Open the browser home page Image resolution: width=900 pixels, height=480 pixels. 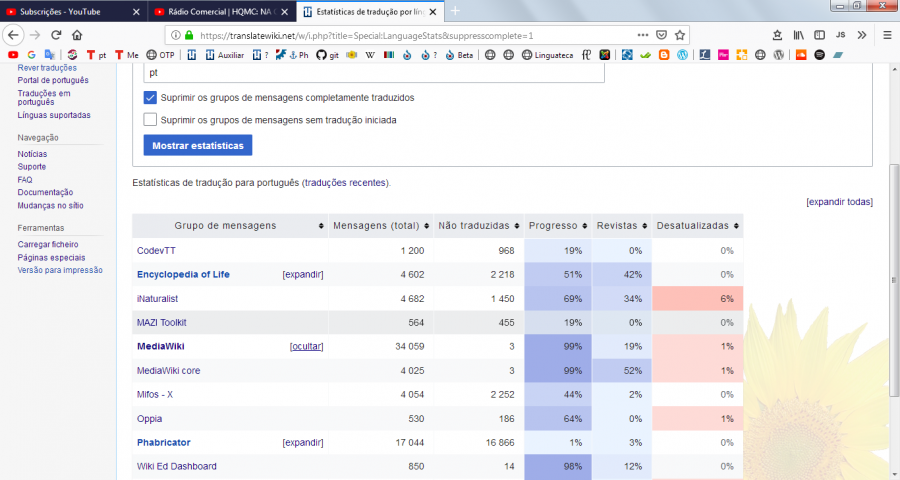pyautogui.click(x=77, y=35)
